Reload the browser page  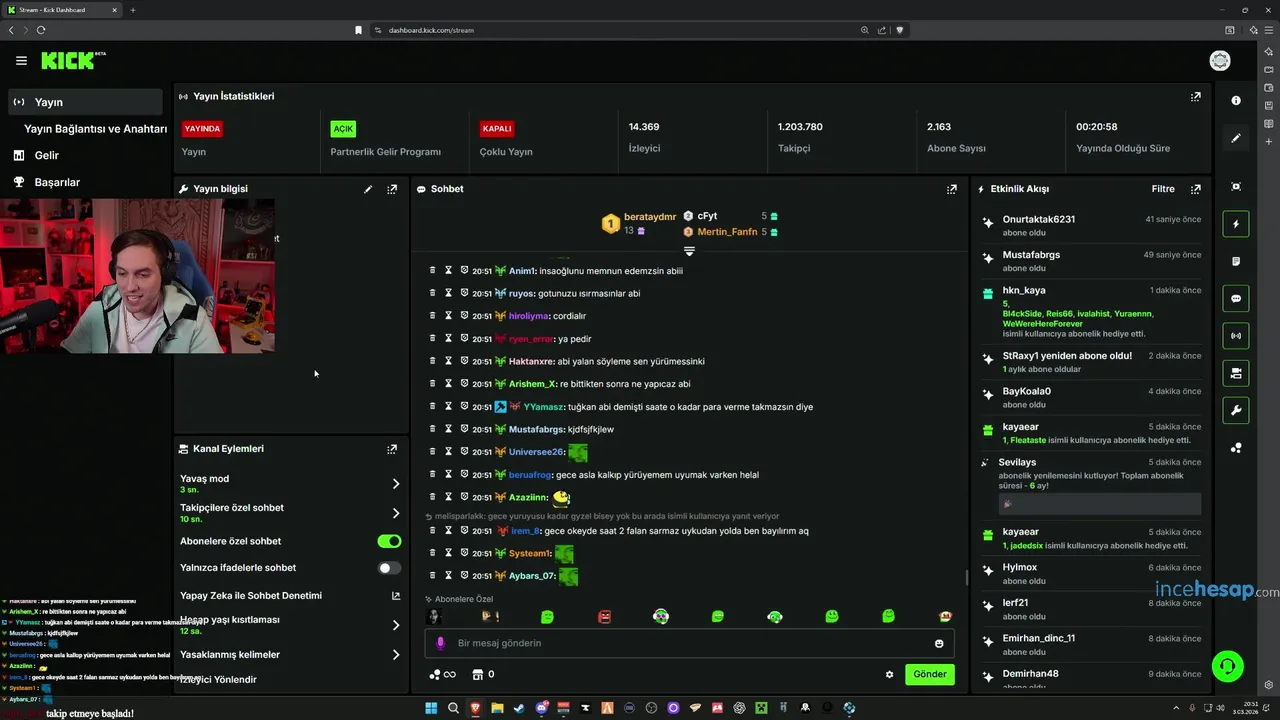pyautogui.click(x=41, y=30)
